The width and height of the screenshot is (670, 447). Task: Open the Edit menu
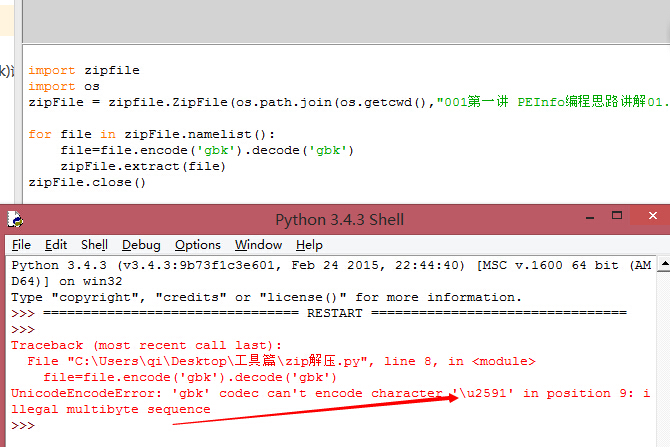[56, 244]
